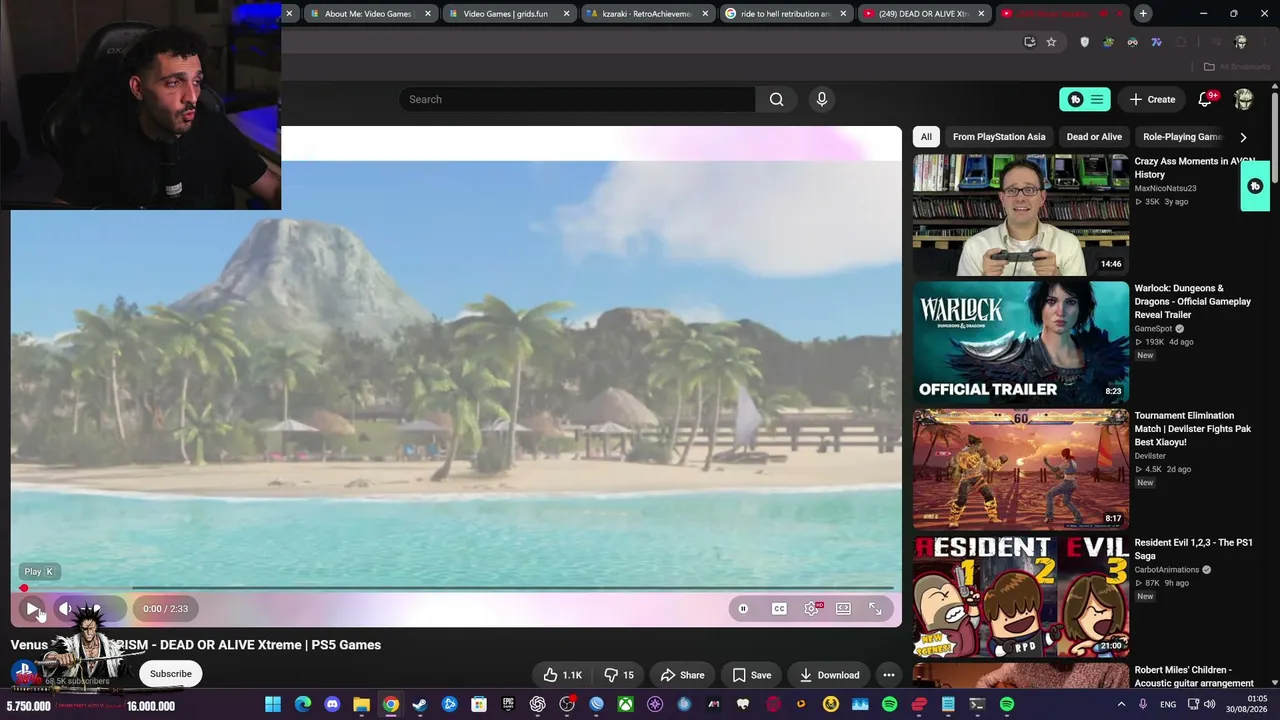Open the CarbotAnimations channel link
Viewport: 1280px width, 720px height.
pyautogui.click(x=1166, y=570)
